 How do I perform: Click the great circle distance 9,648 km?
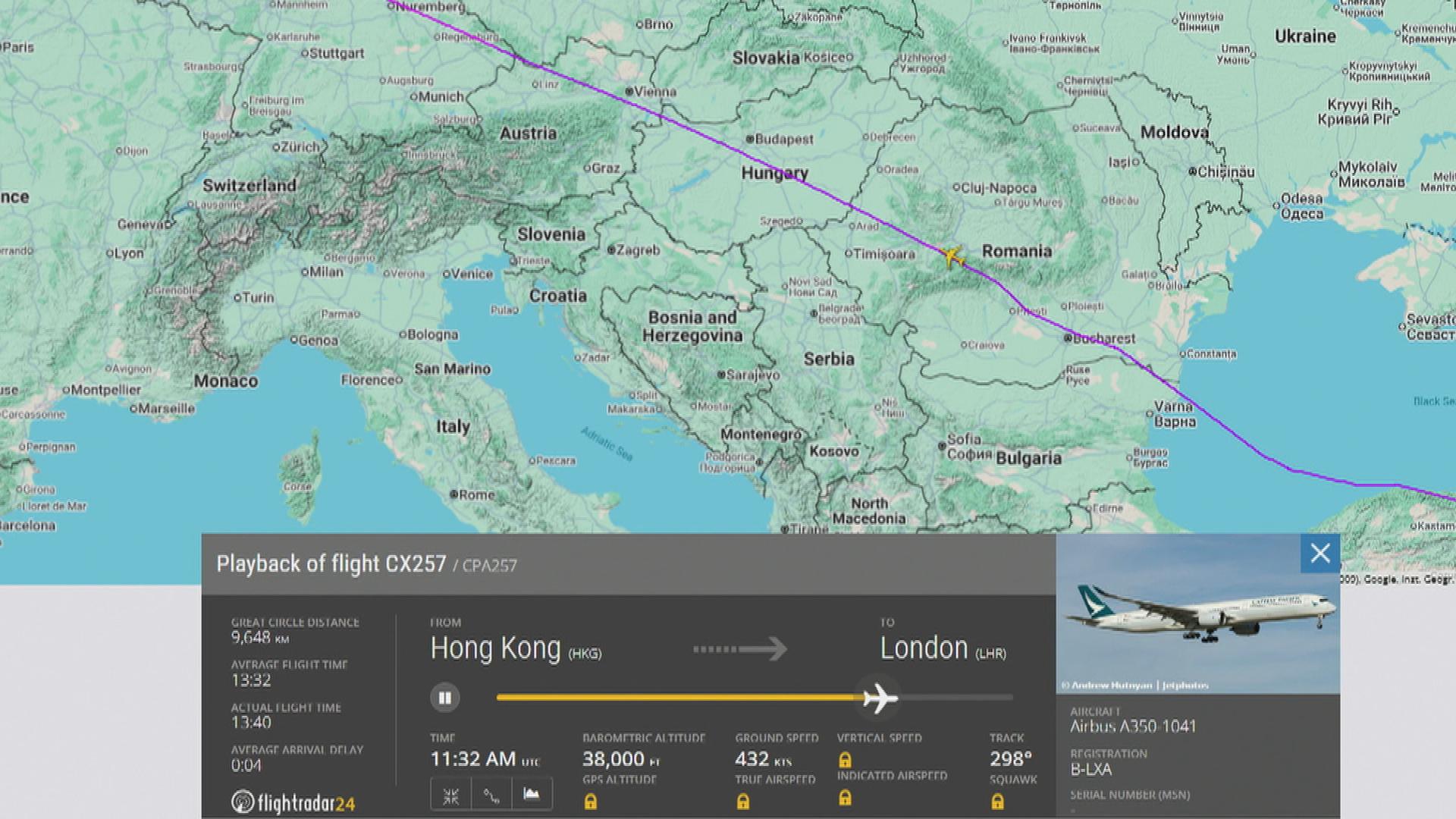[260, 638]
